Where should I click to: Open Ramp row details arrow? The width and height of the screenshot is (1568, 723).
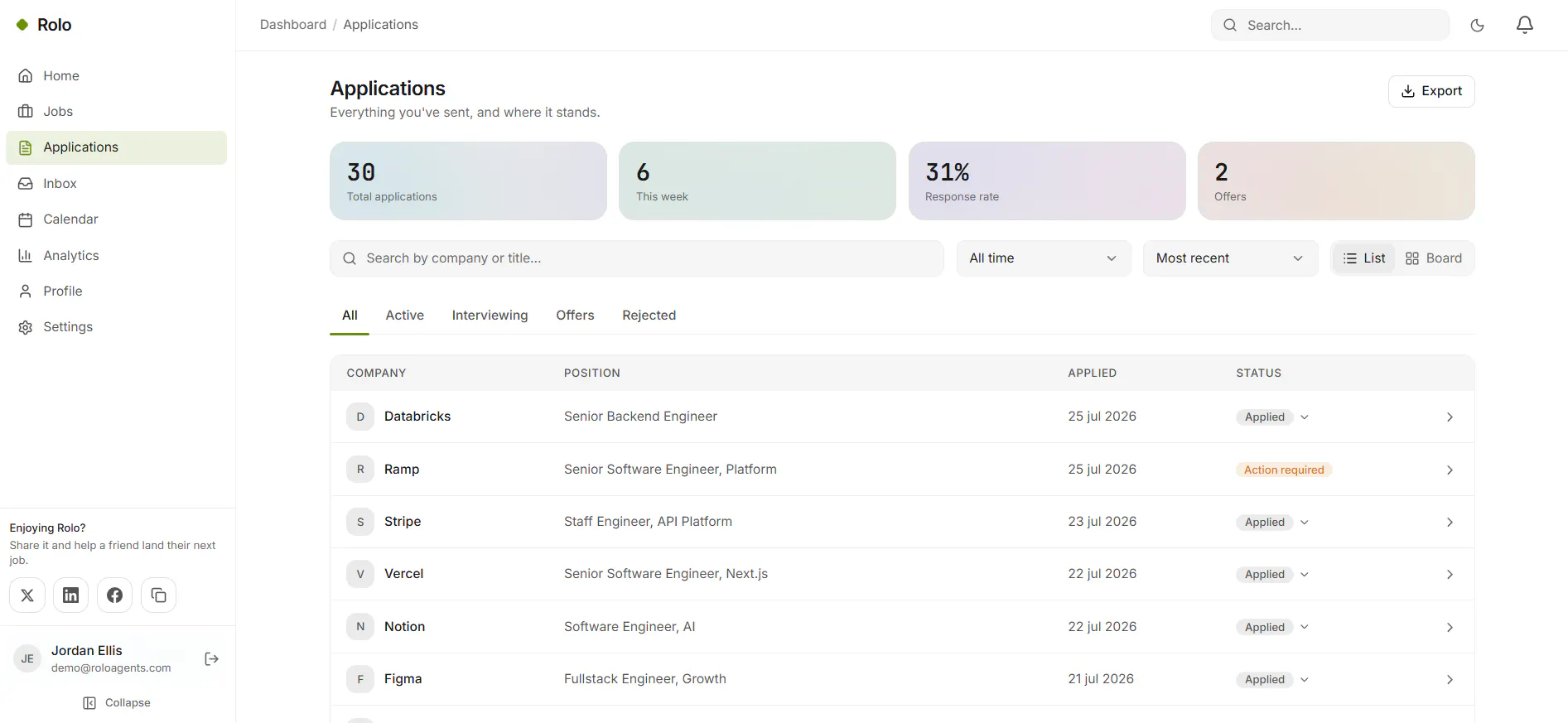1450,470
